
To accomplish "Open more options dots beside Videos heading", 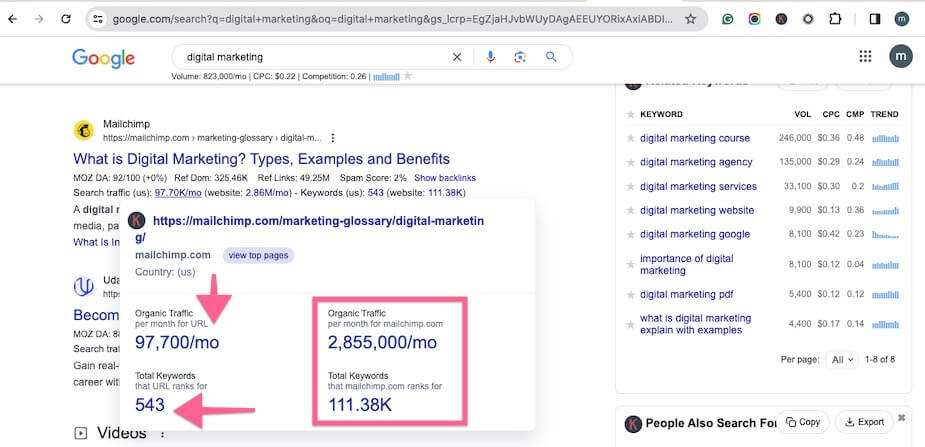I will pyautogui.click(x=162, y=434).
